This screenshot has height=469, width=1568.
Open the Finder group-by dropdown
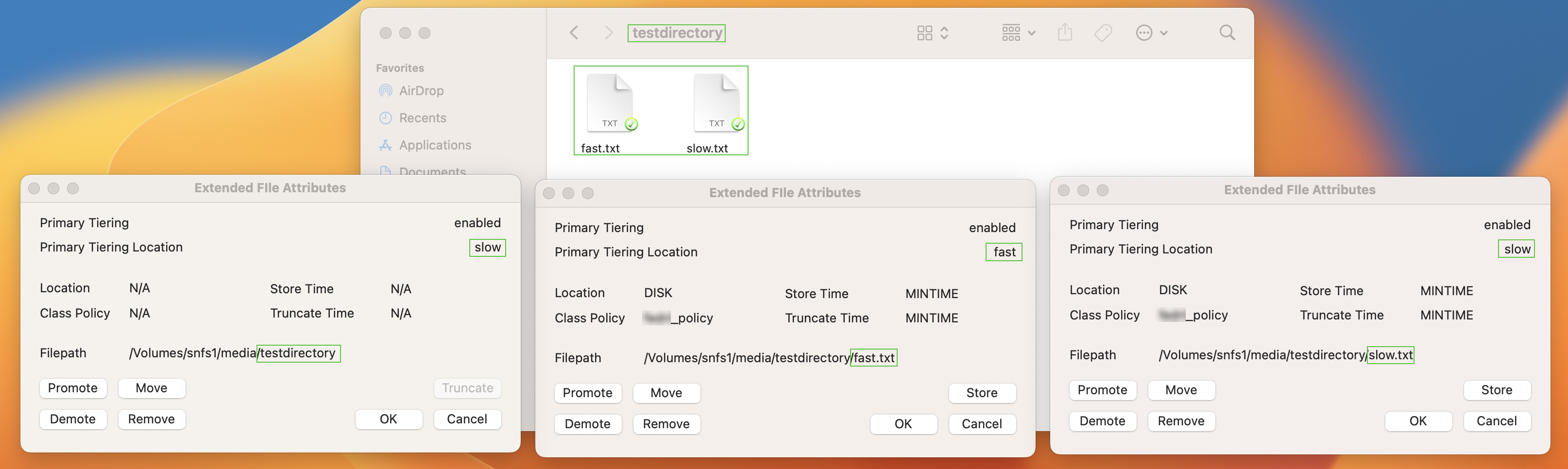(1018, 33)
